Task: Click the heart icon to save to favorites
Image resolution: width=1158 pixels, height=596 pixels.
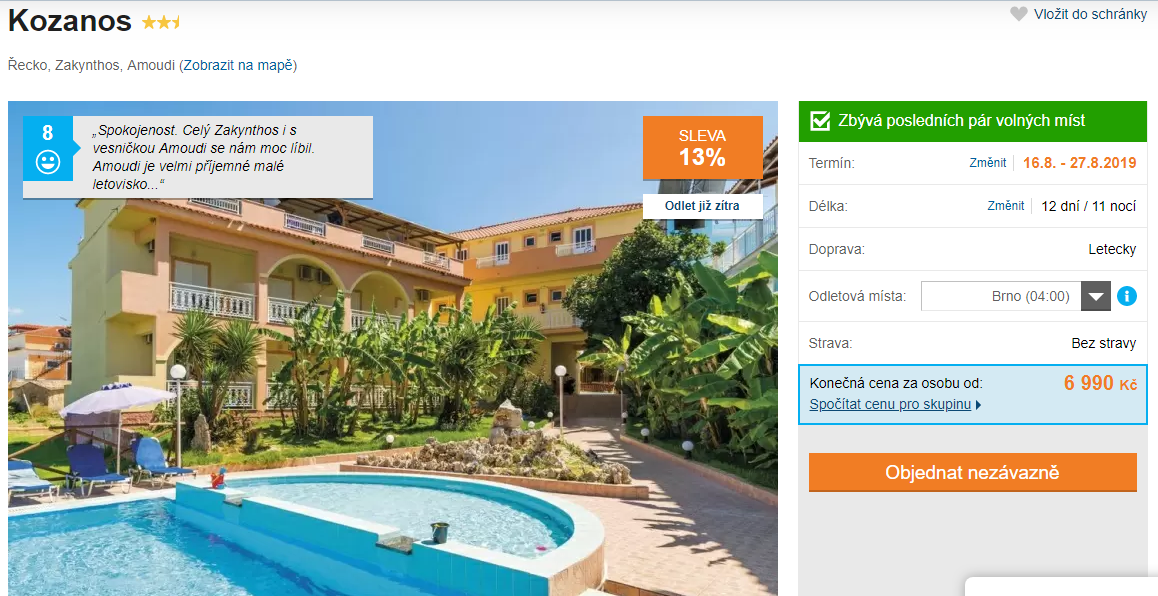Action: point(1019,14)
